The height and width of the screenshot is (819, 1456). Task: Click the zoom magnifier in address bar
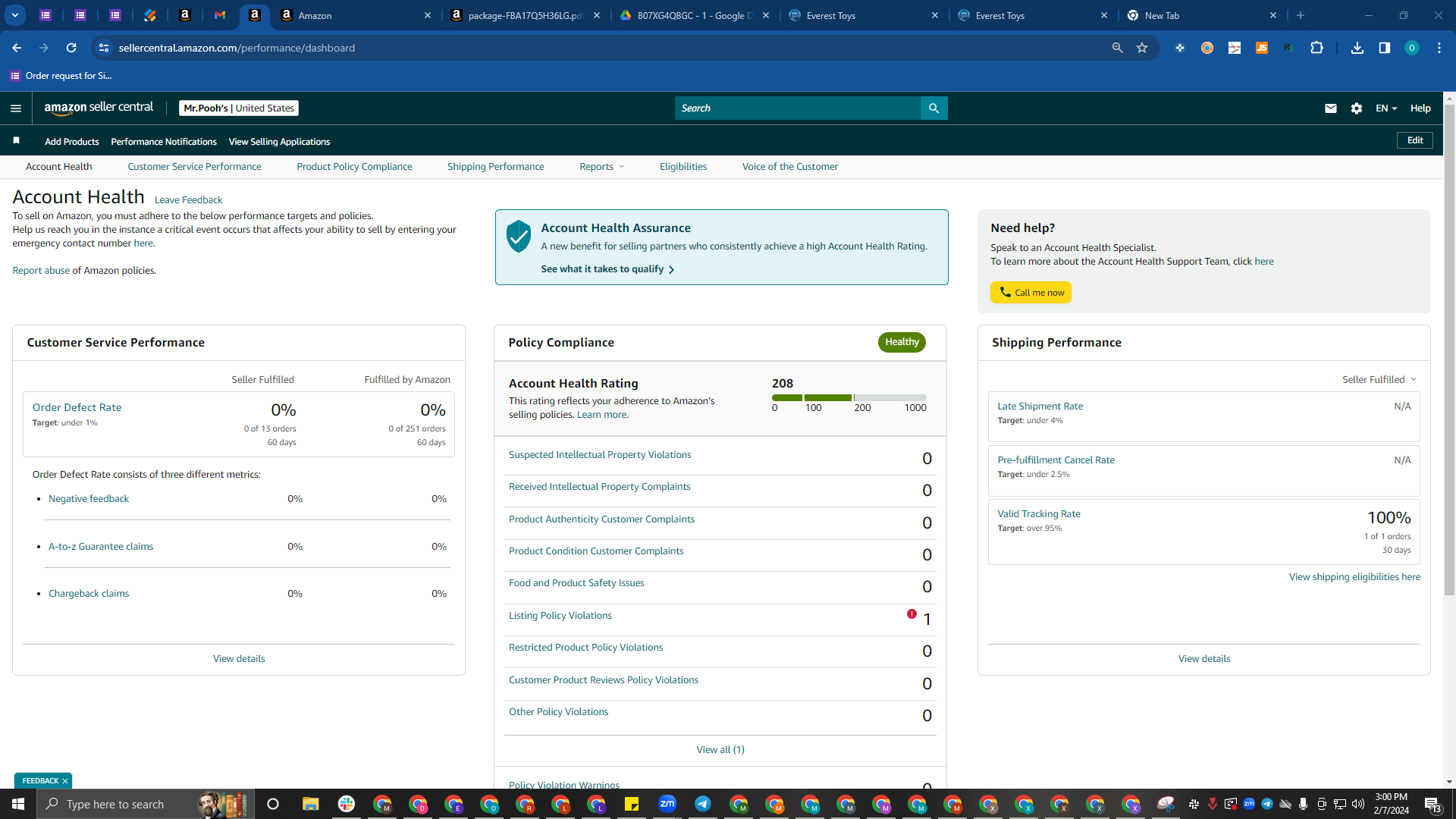point(1117,48)
